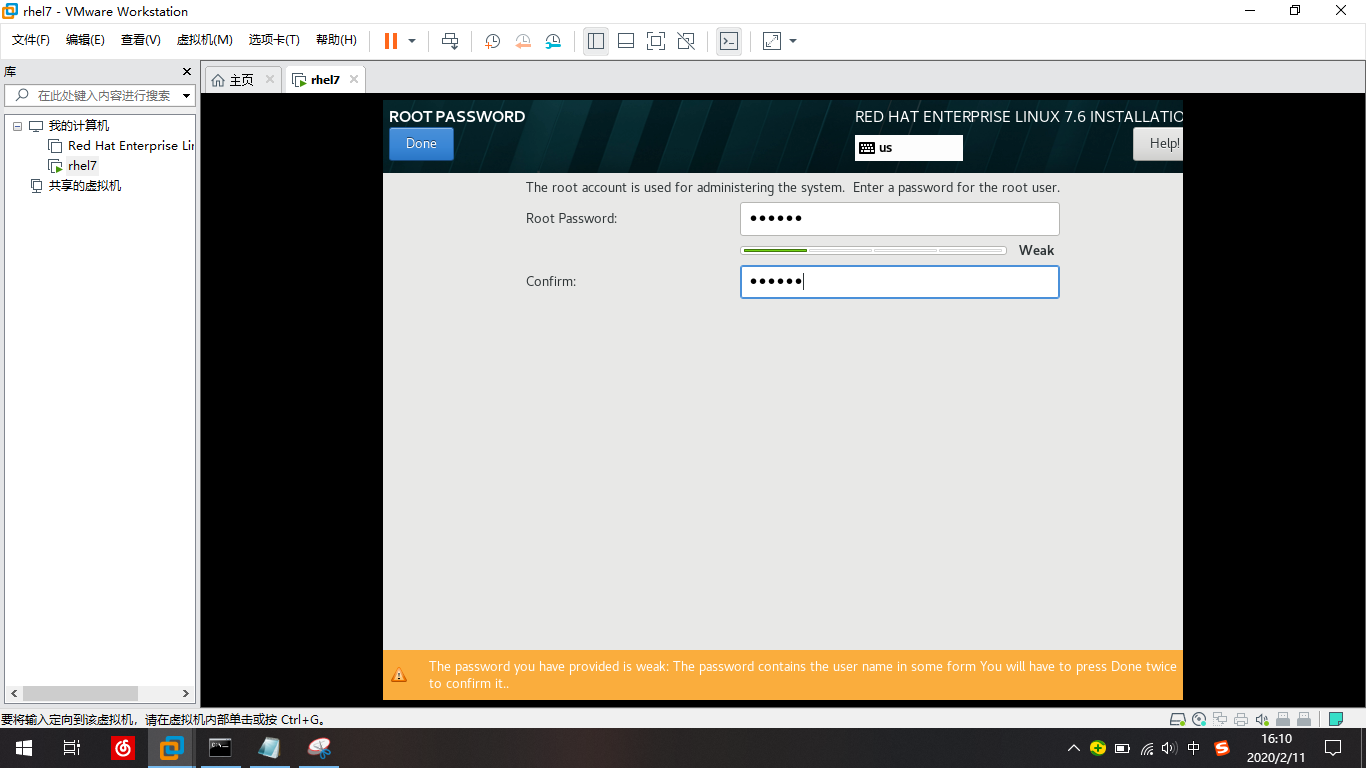
Task: Open the Windows Start menu
Action: (24, 748)
